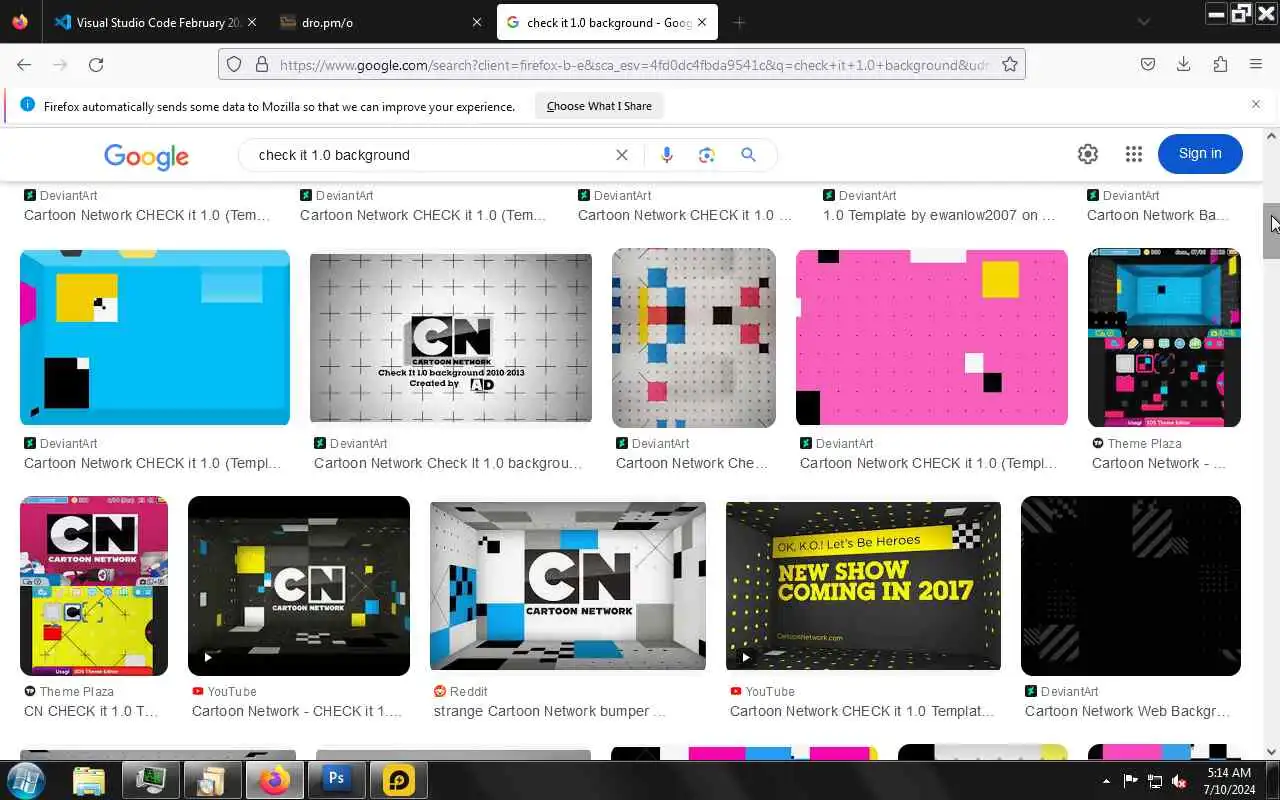Screen dimensions: 1280x800
Task: Open the Windows Start menu
Action: [x=25, y=779]
